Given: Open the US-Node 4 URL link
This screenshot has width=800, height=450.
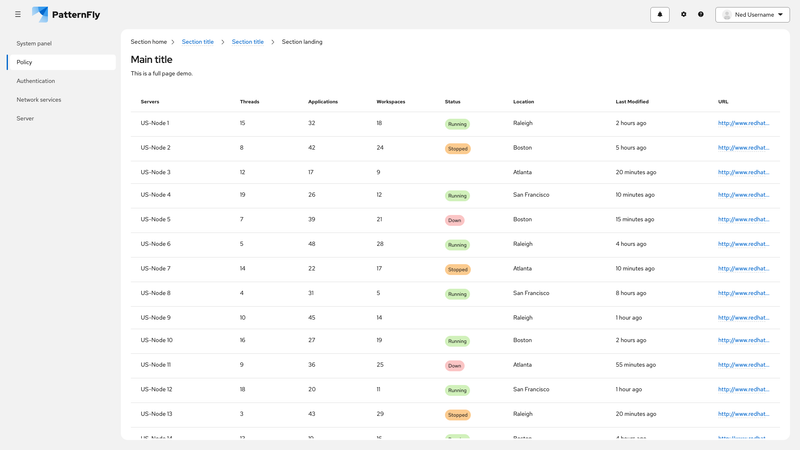Looking at the screenshot, I should 743,194.
